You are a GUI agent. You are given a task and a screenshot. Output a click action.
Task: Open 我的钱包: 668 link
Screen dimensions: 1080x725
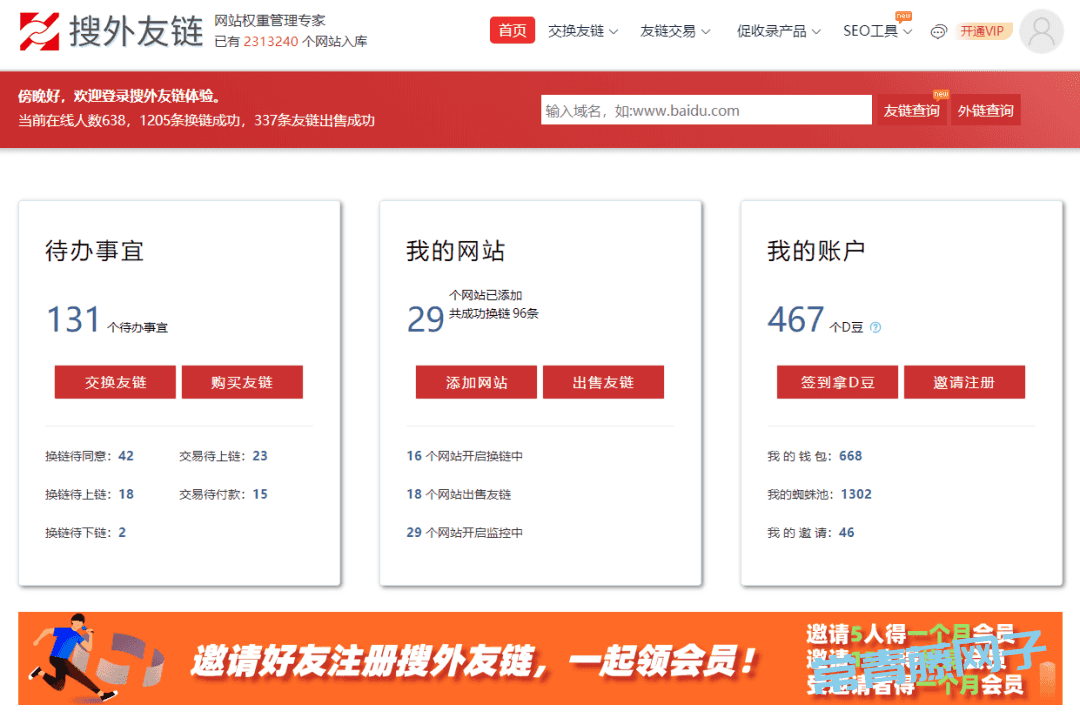[814, 456]
